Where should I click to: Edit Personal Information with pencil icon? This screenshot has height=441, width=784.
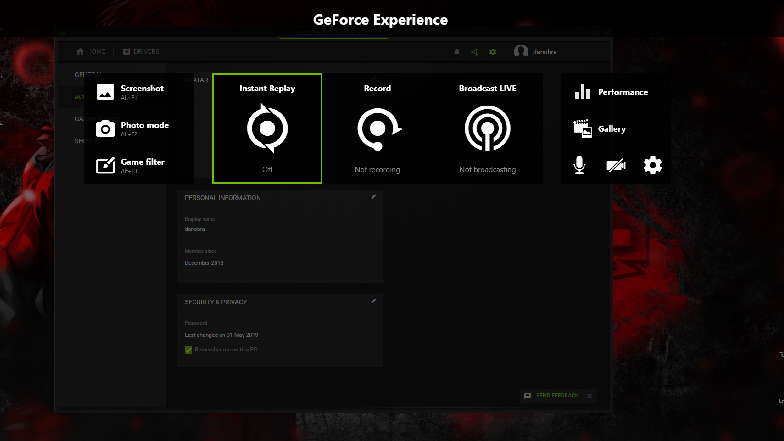pyautogui.click(x=374, y=197)
